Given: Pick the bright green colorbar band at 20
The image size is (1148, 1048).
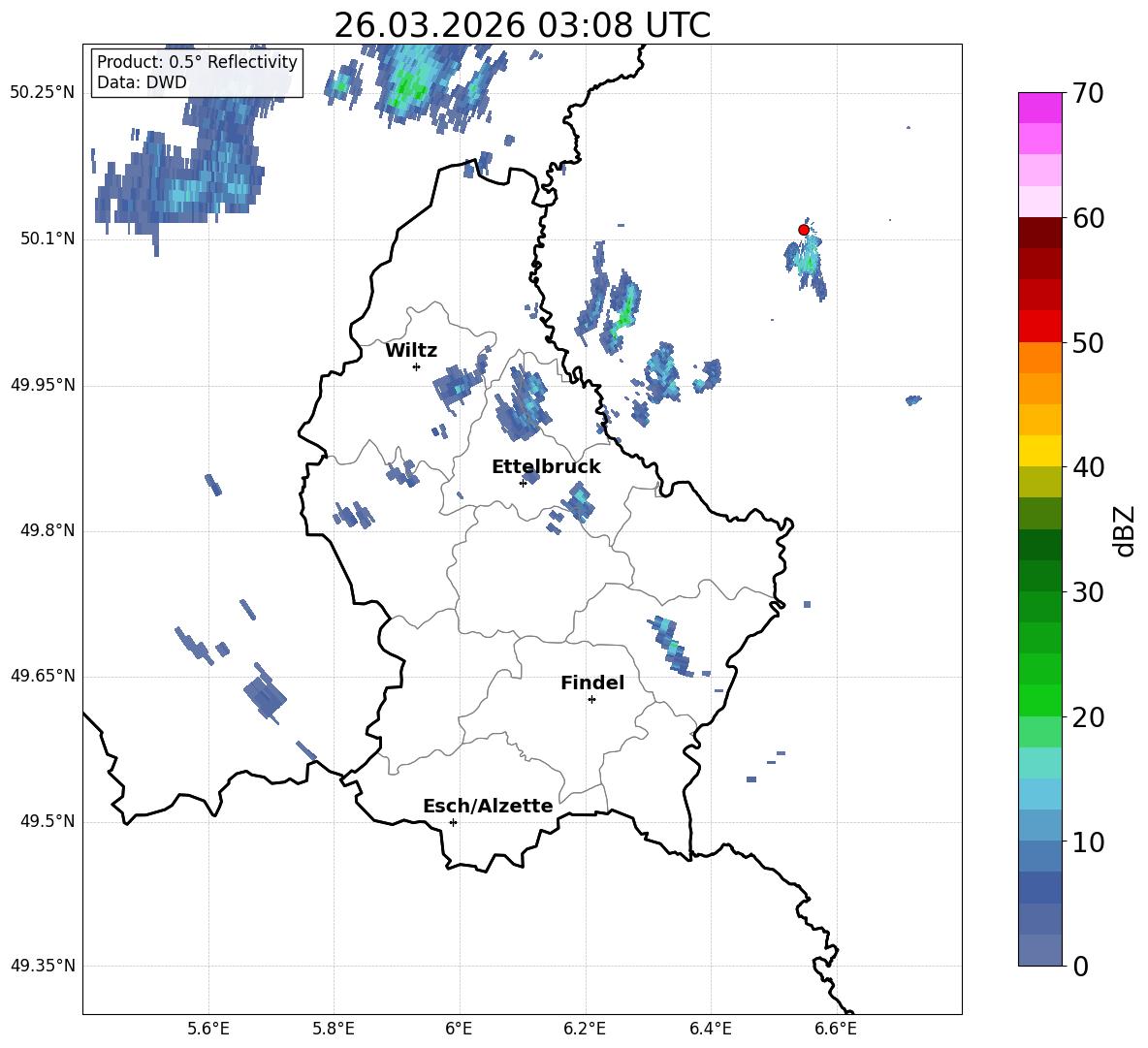Looking at the screenshot, I should [x=1039, y=700].
